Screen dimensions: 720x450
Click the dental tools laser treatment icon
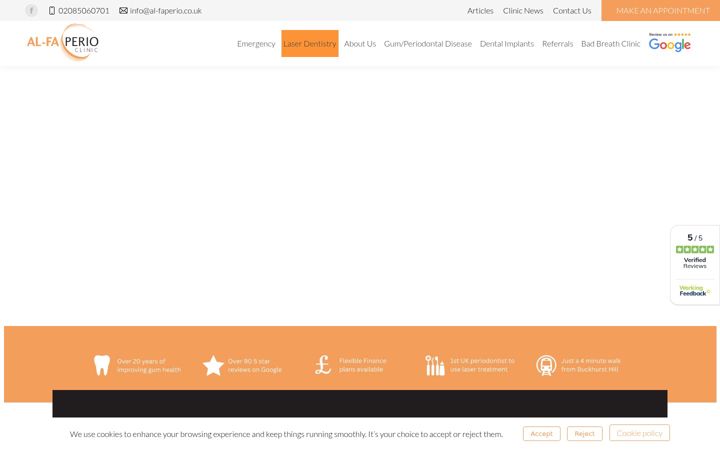point(434,366)
